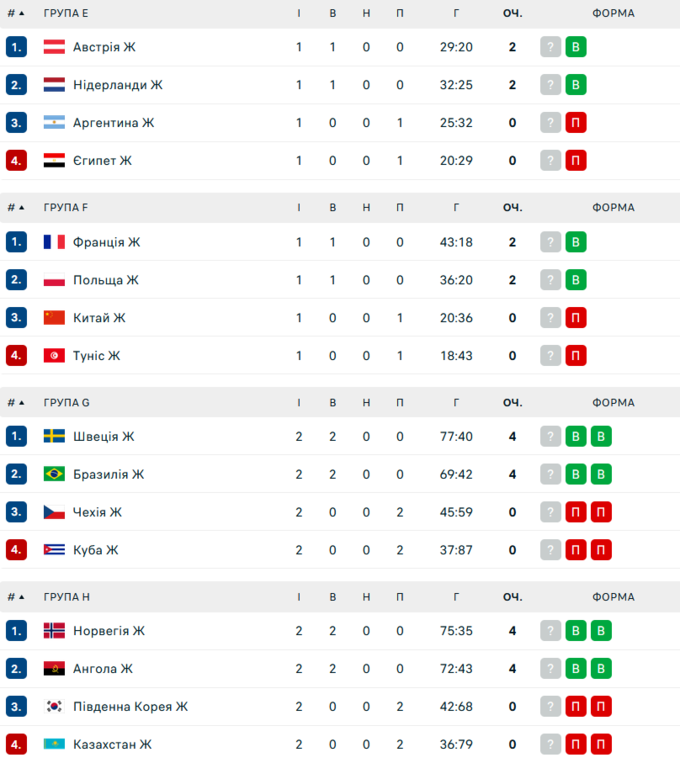Click the Austria flag icon
Viewport: 680px width, 763px height.
(x=54, y=47)
